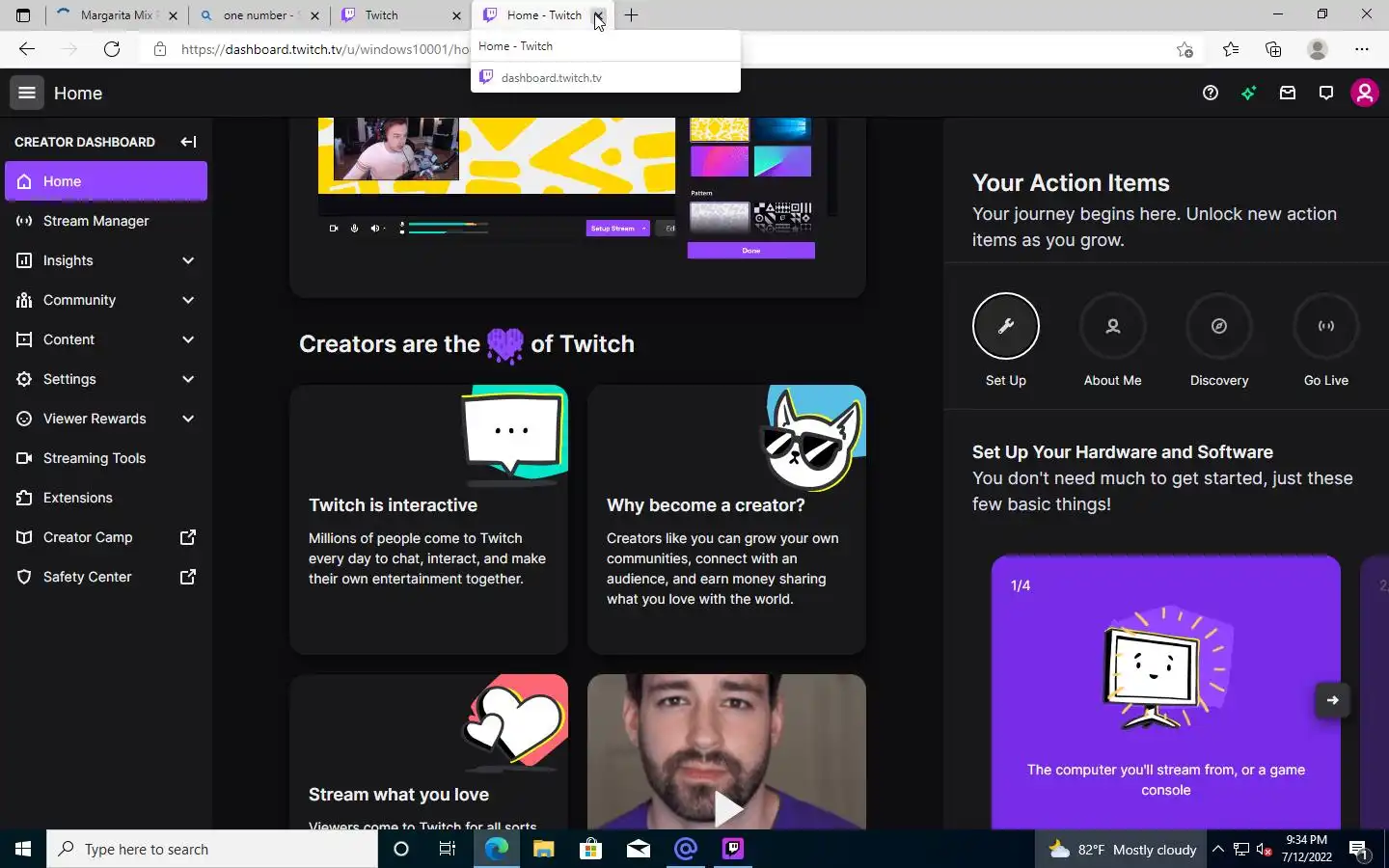Open the Stream what you love card
This screenshot has height=868, width=1389.
pos(429,751)
